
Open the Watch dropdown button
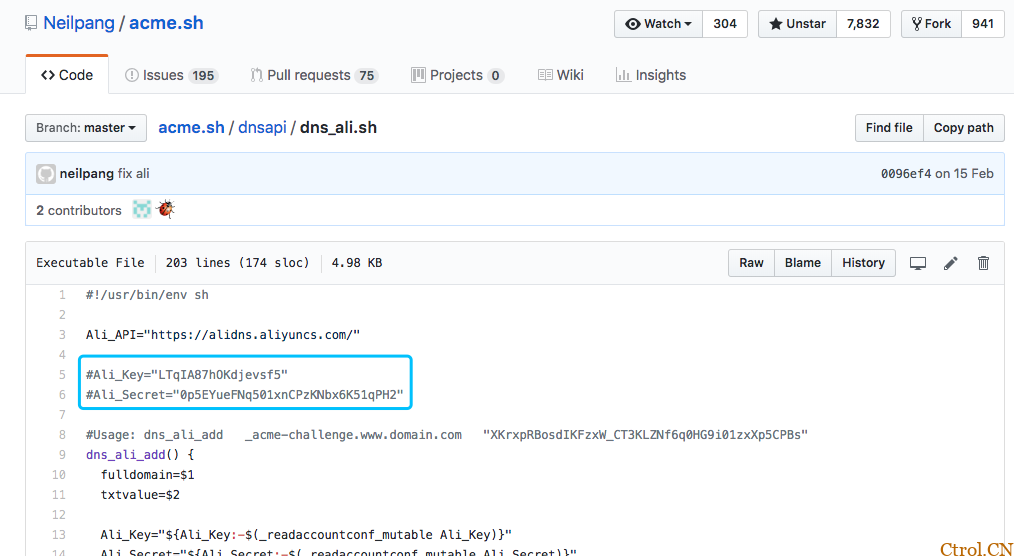(x=658, y=24)
